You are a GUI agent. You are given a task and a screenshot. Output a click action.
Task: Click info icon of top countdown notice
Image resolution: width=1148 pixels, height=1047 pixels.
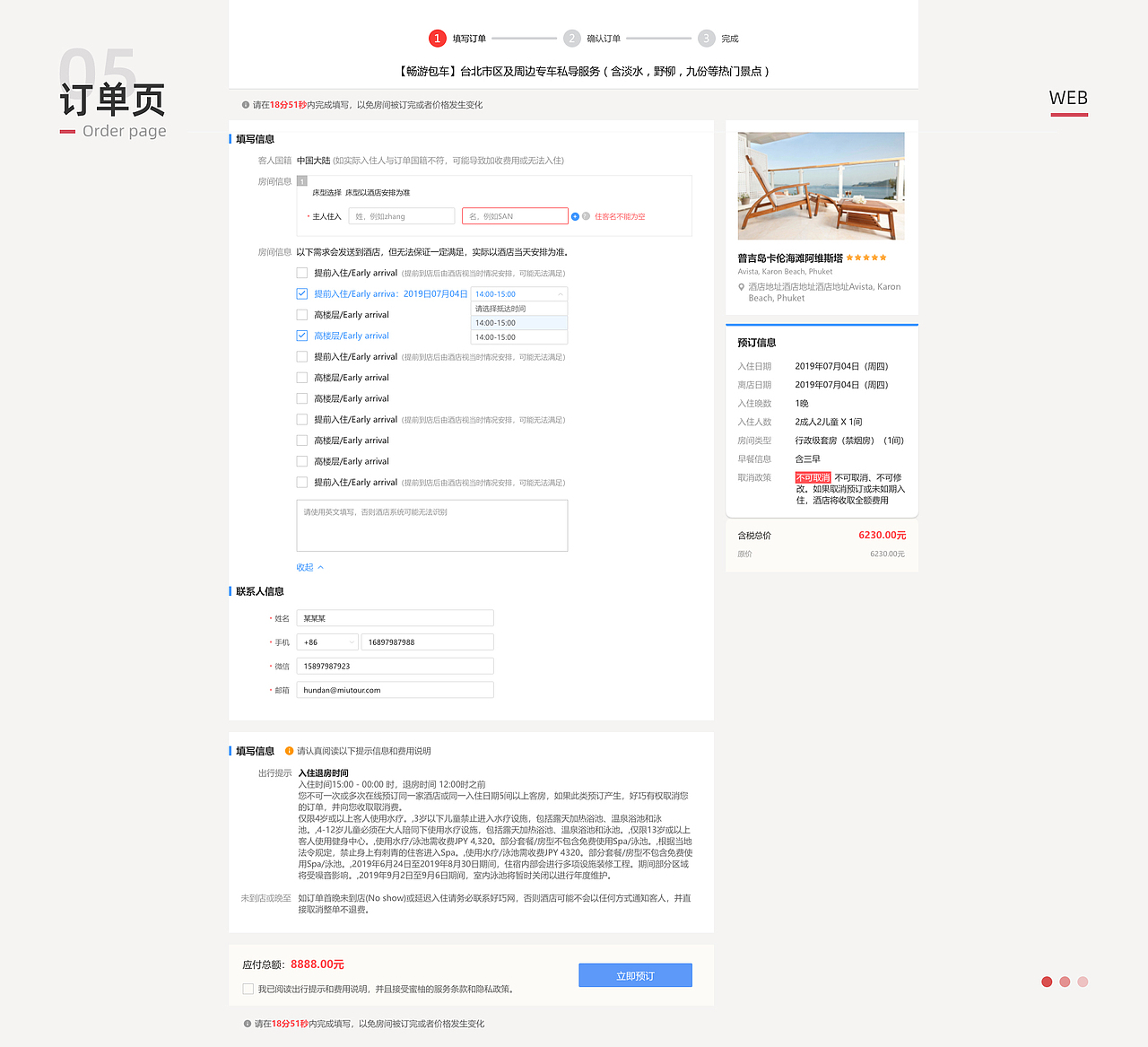pos(246,105)
